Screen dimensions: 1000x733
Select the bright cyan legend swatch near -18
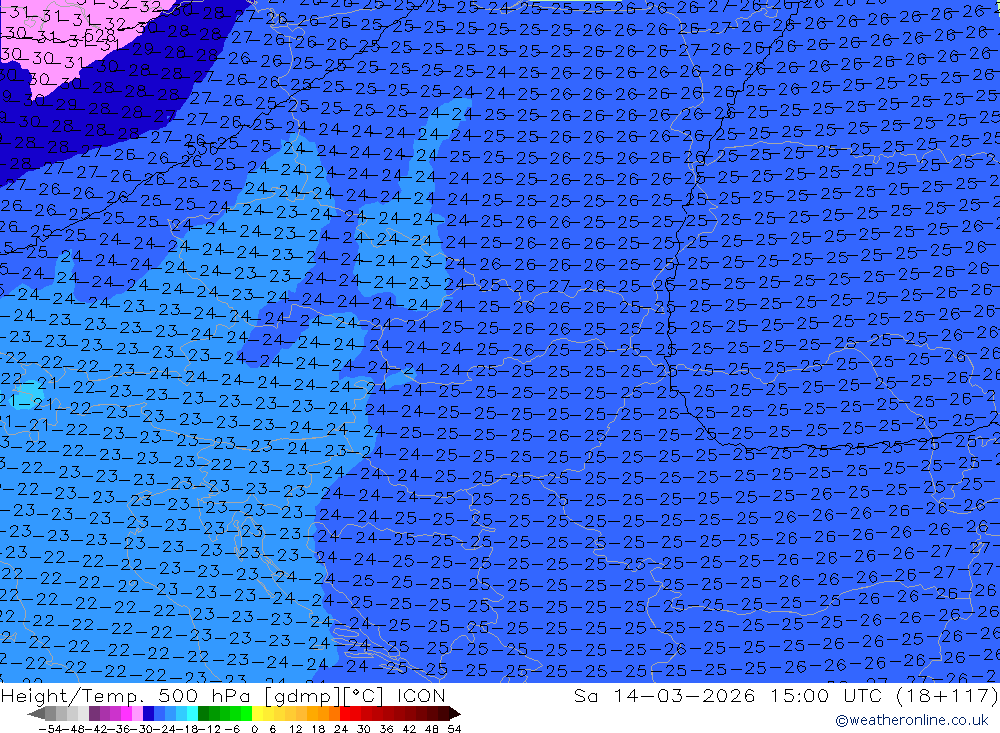coord(192,713)
